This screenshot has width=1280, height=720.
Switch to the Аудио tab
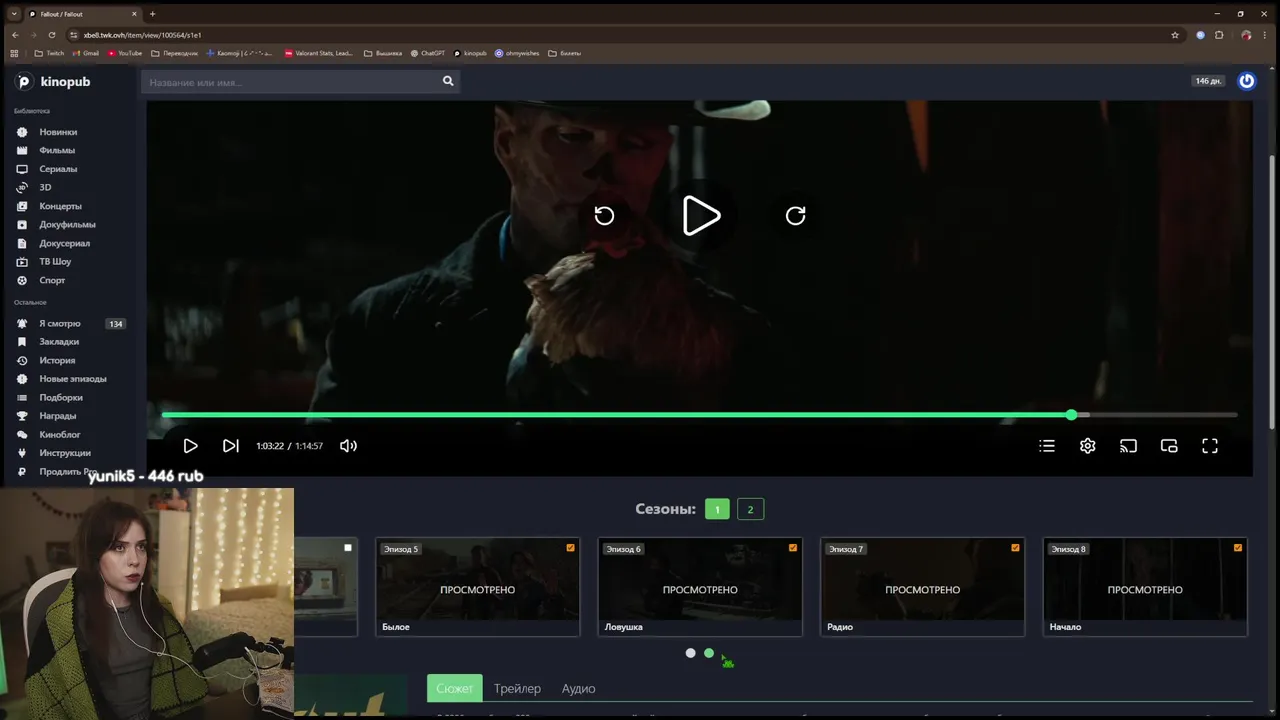pyautogui.click(x=578, y=688)
